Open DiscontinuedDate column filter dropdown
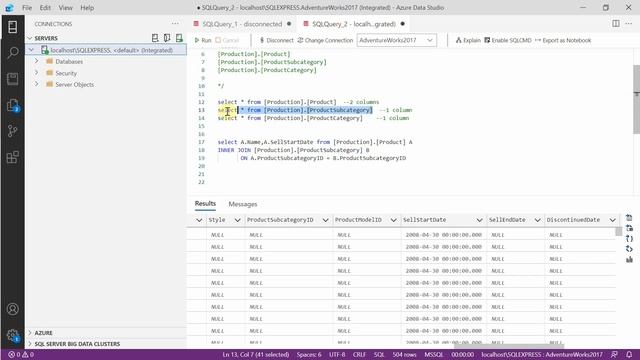Image resolution: width=640 pixels, height=360 pixels. coord(612,220)
